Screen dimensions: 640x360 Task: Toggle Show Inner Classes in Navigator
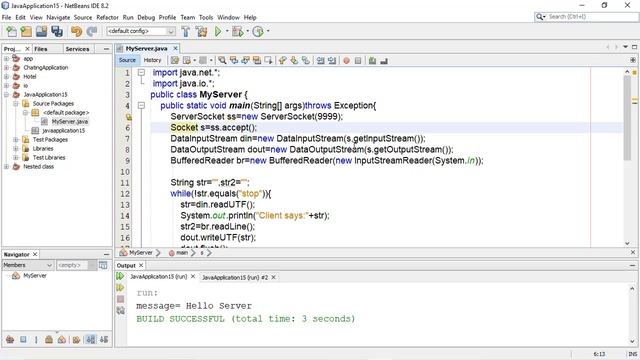tap(62, 340)
